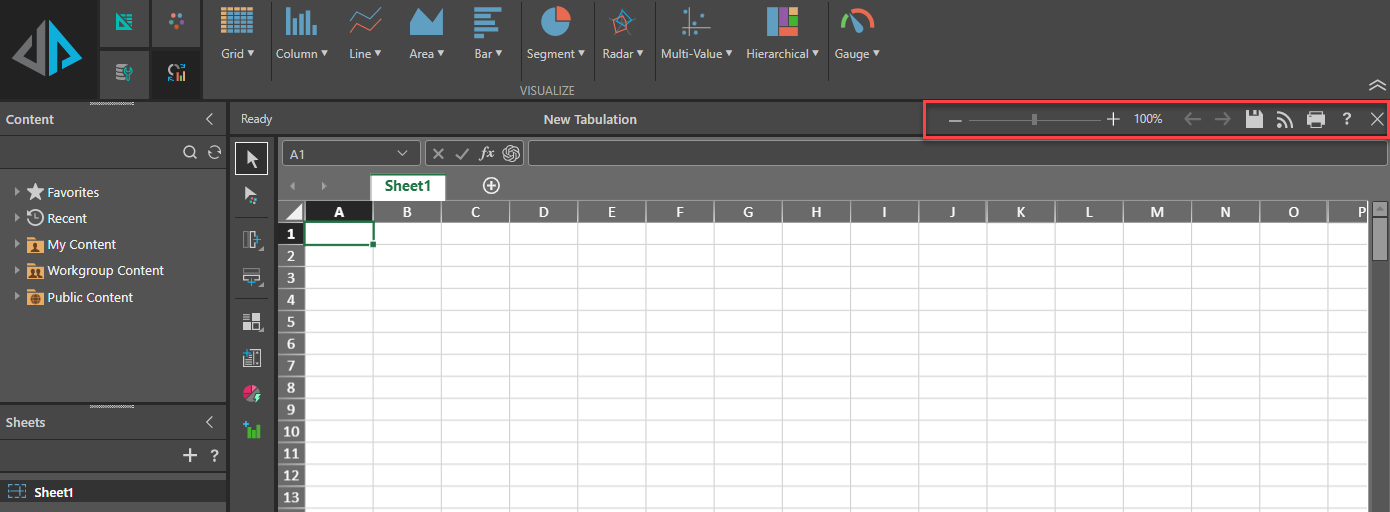Expand the Favorites folder
Viewport: 1390px width, 512px height.
pyautogui.click(x=17, y=192)
